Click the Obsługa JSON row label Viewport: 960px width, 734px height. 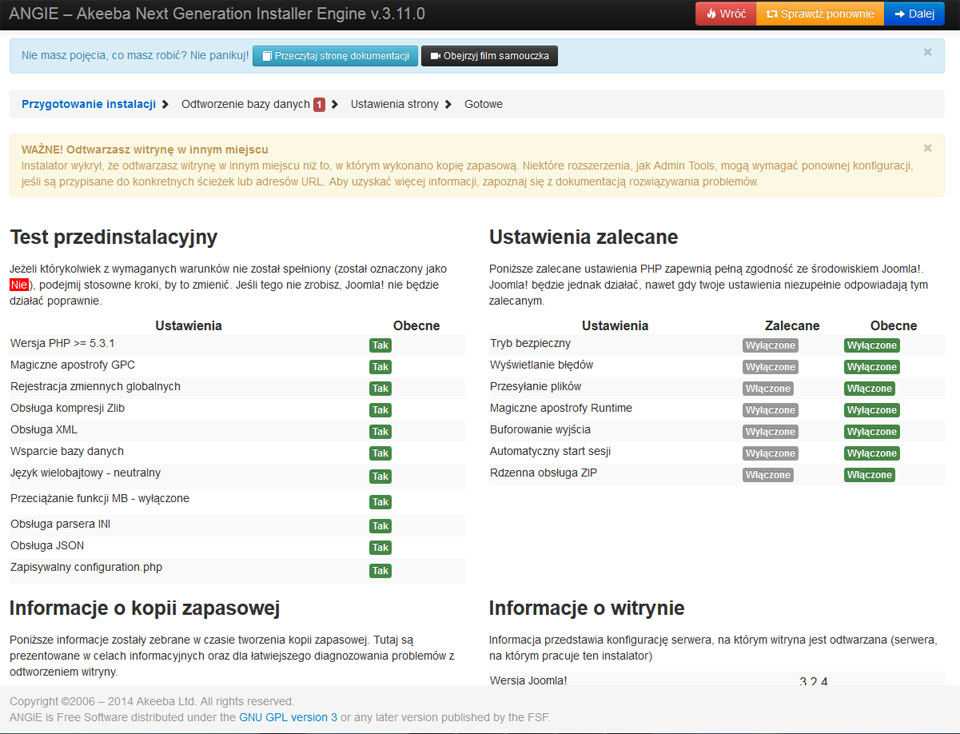(47, 545)
